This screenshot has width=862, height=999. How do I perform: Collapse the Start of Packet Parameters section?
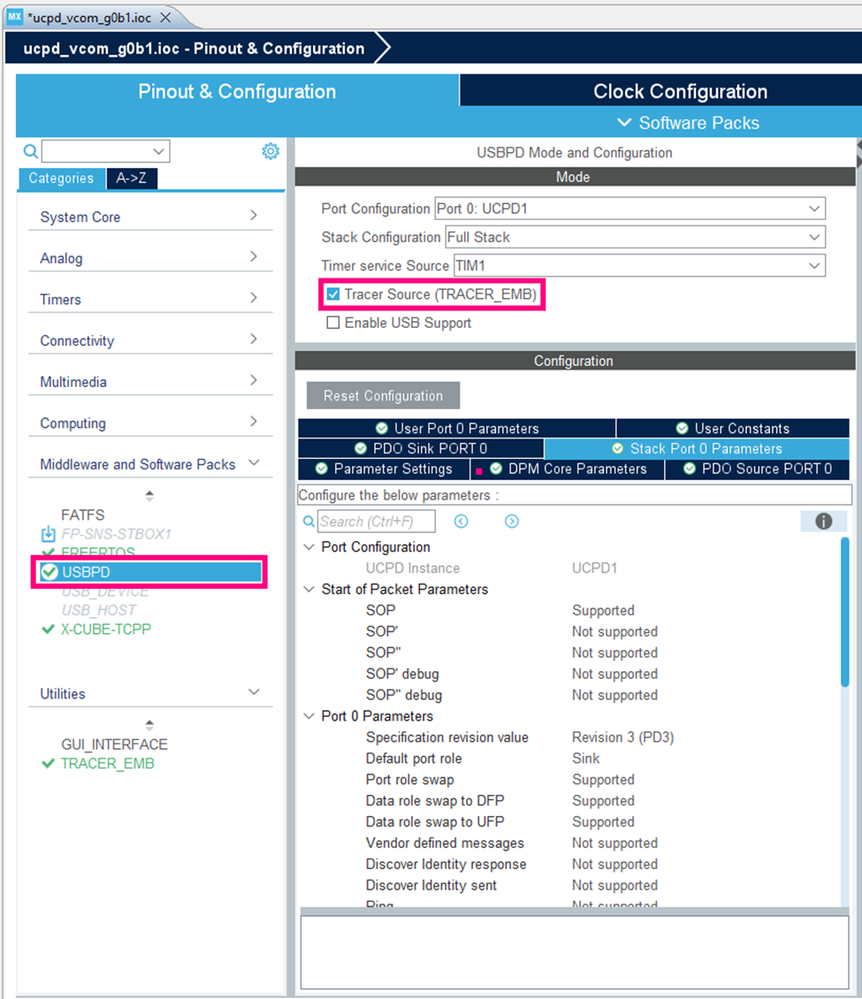(308, 589)
